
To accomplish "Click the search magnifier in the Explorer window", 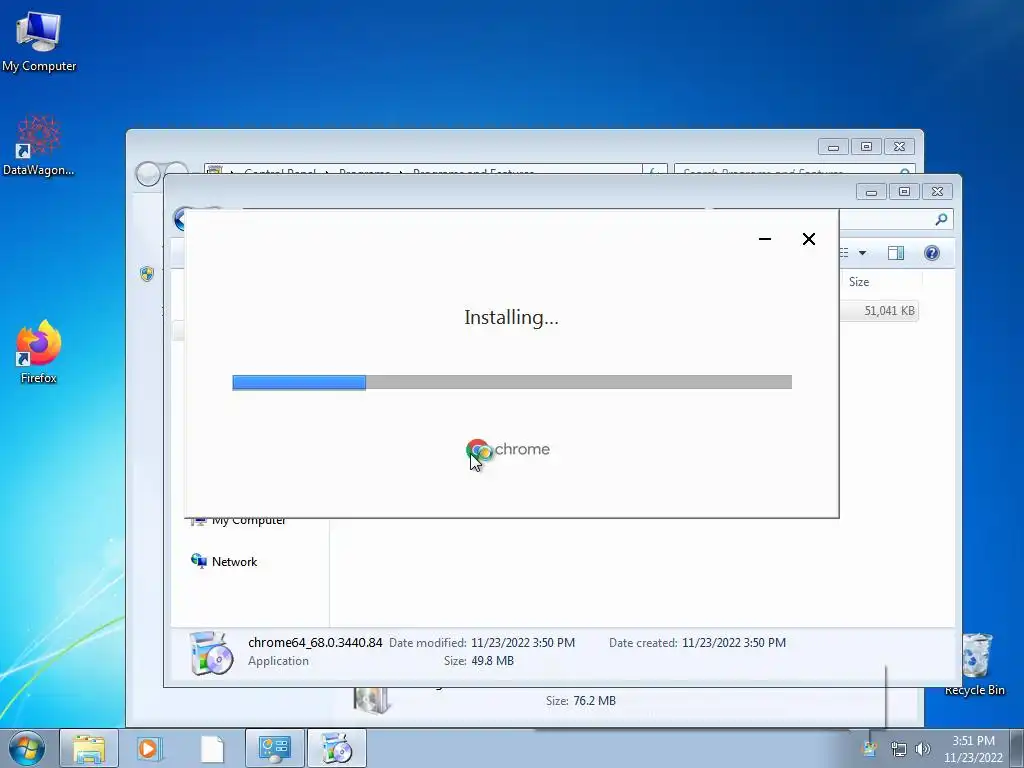I will coord(941,219).
